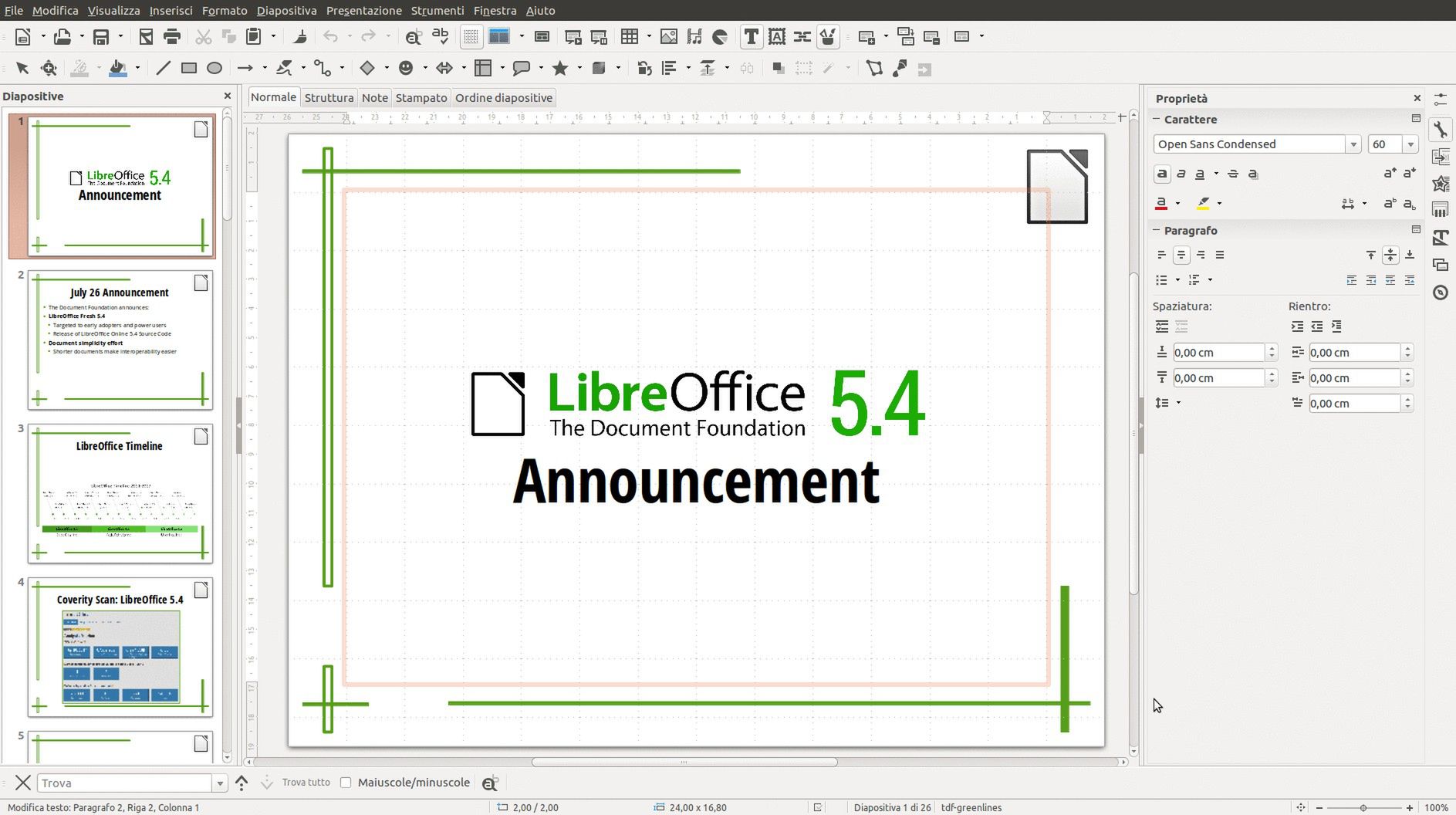Viewport: 1456px width, 815px height.
Task: Activate the zoom and pan tool
Action: 49,69
